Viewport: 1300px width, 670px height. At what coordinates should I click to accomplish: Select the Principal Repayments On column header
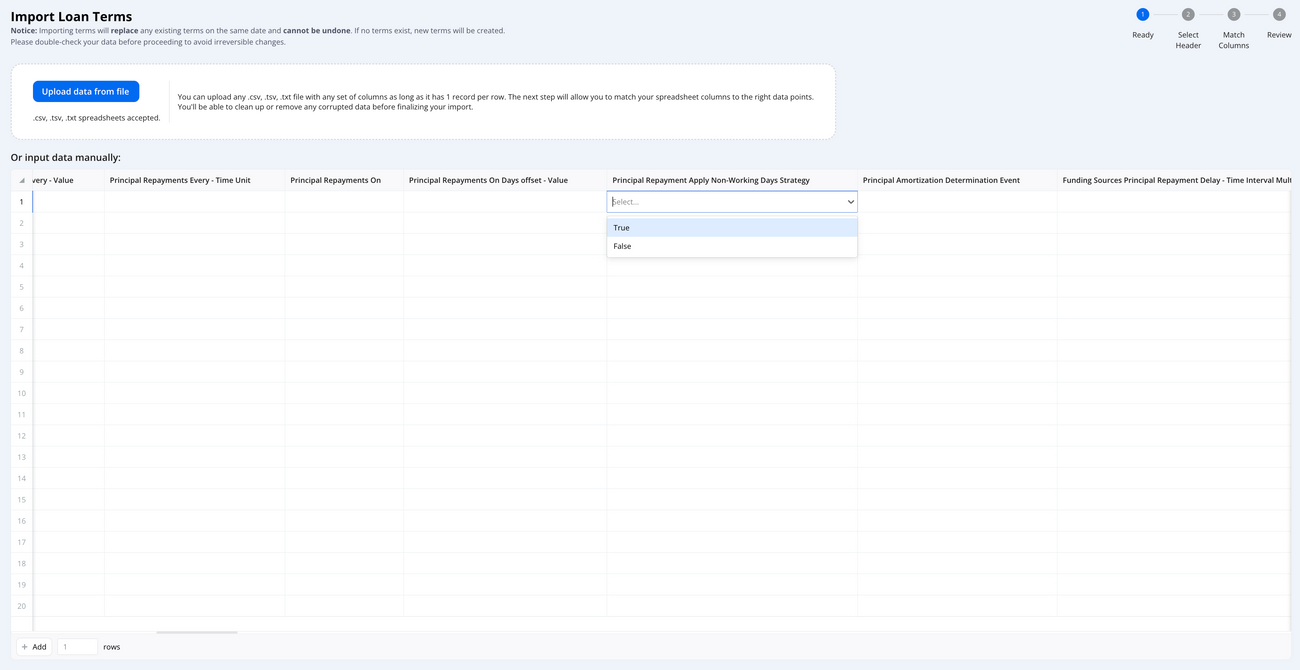[335, 180]
